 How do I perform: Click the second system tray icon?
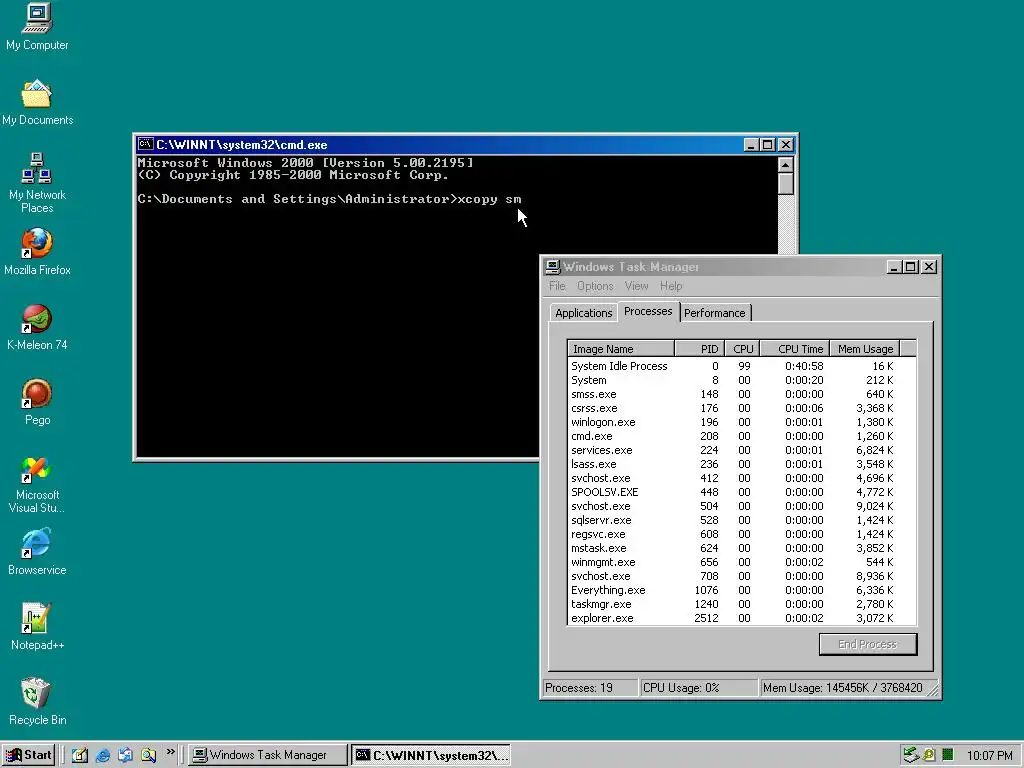[x=929, y=755]
